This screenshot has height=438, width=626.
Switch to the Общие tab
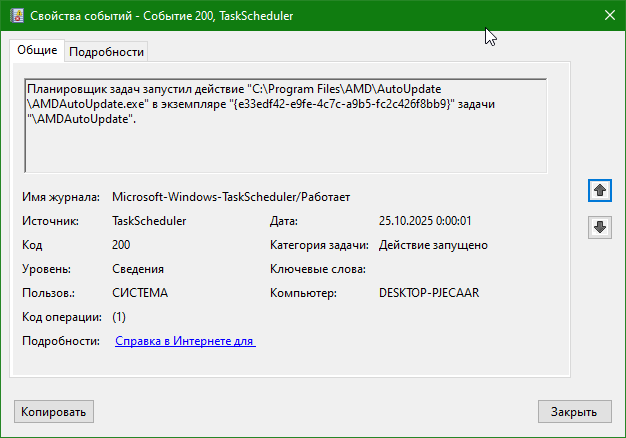pyautogui.click(x=37, y=50)
